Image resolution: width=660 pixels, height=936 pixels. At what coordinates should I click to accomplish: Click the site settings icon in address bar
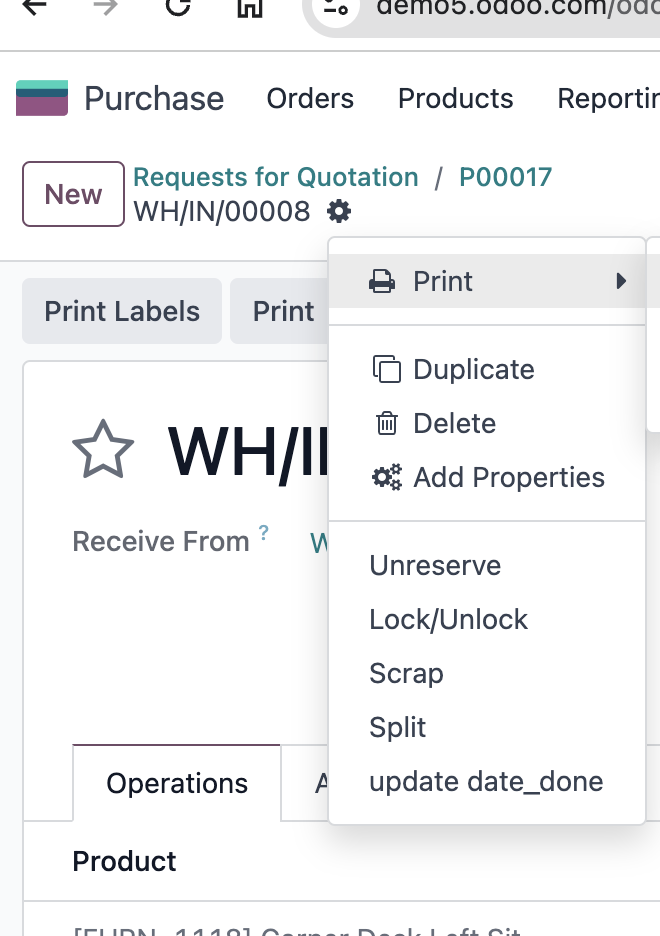click(335, 8)
